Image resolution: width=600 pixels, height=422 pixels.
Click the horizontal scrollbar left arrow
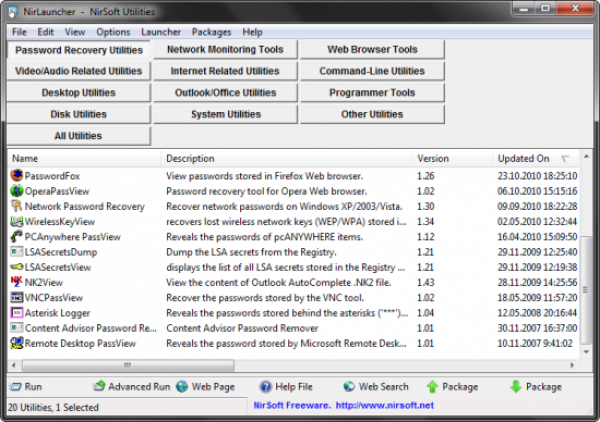point(13,365)
